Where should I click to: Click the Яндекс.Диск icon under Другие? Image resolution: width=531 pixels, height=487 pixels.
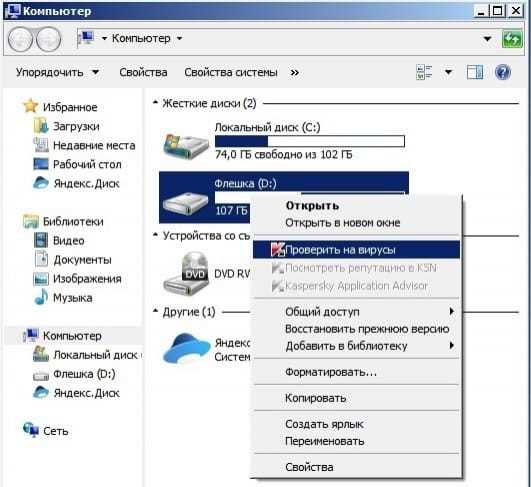coord(186,349)
